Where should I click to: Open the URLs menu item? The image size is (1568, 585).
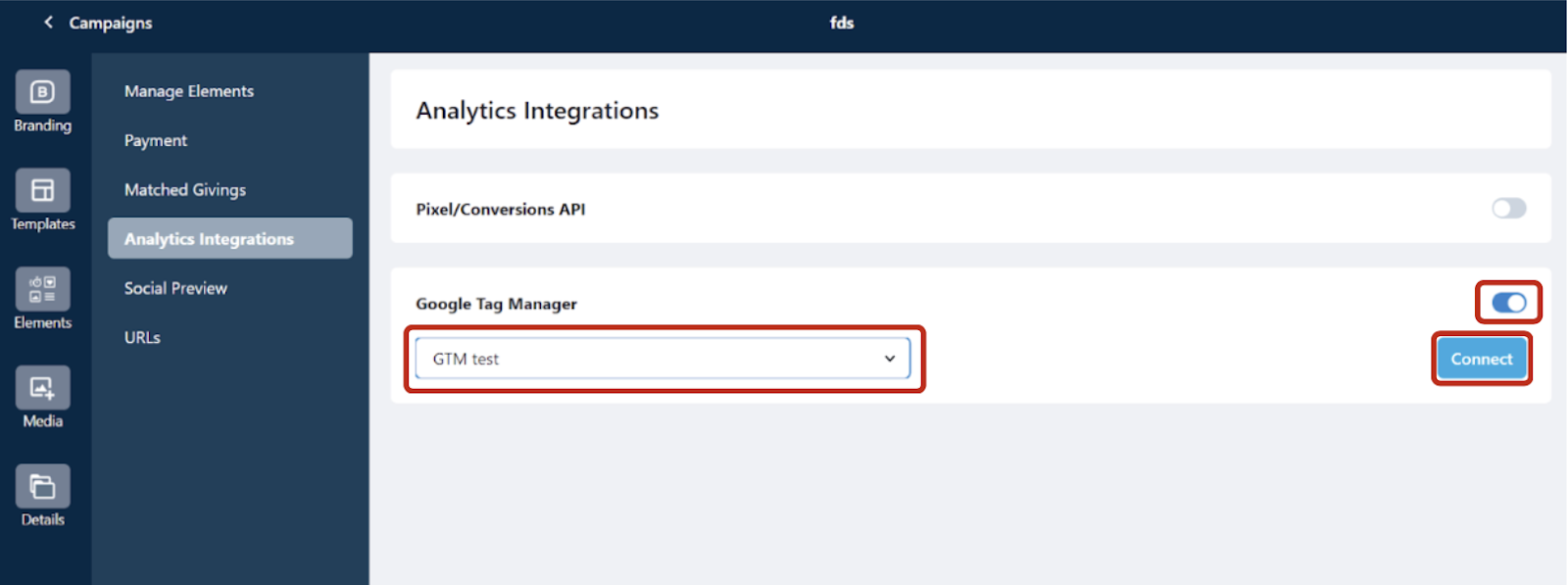(142, 337)
